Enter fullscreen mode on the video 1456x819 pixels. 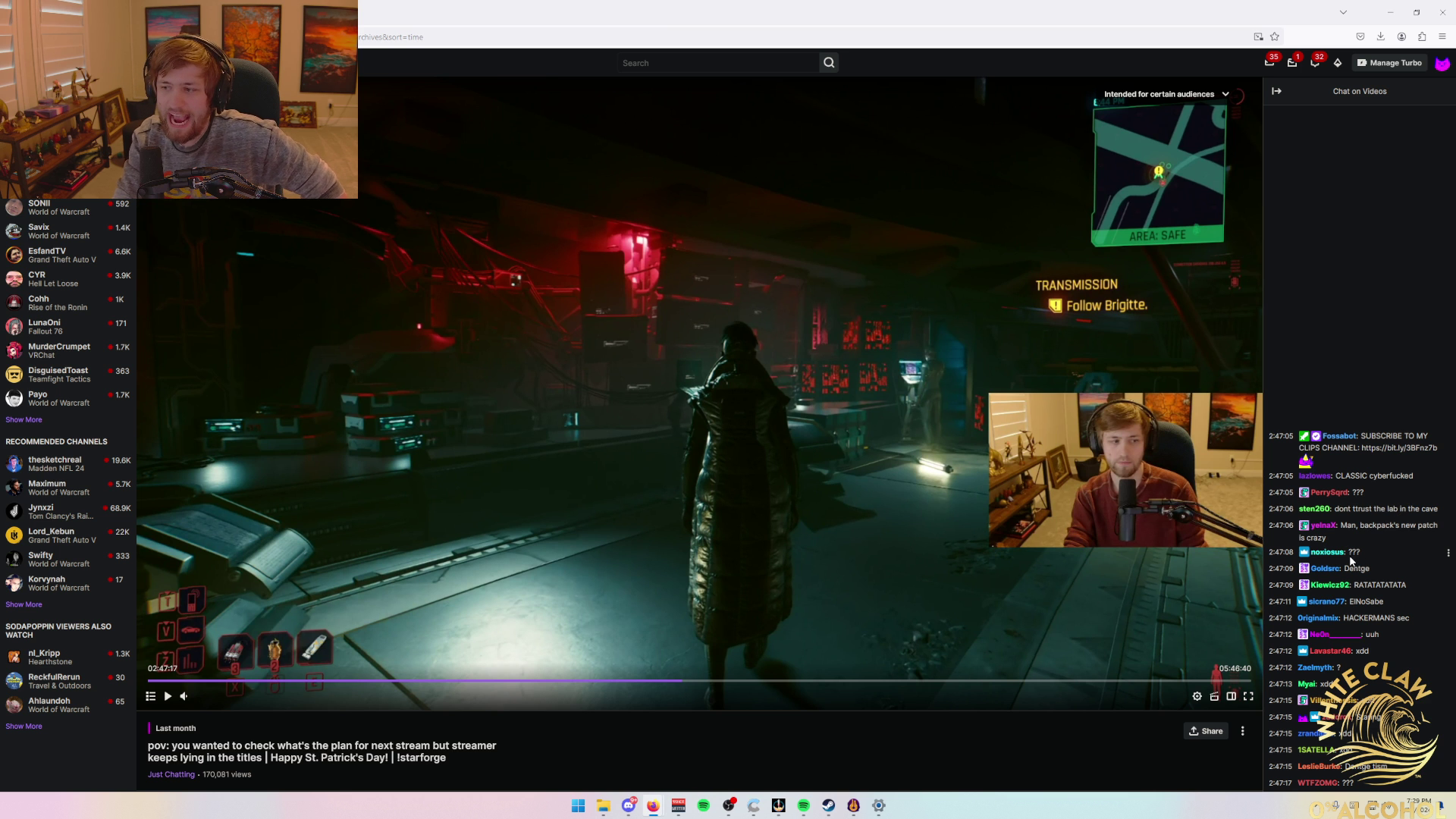tap(1249, 696)
